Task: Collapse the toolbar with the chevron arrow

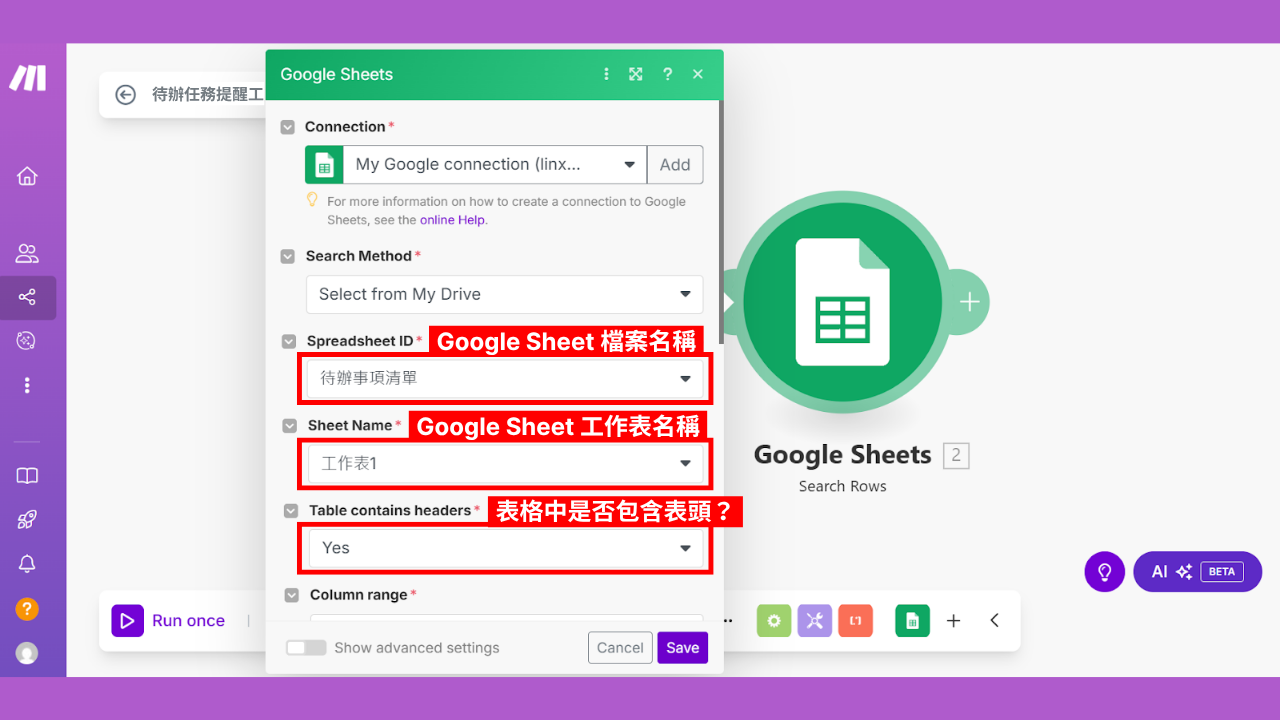Action: tap(994, 621)
